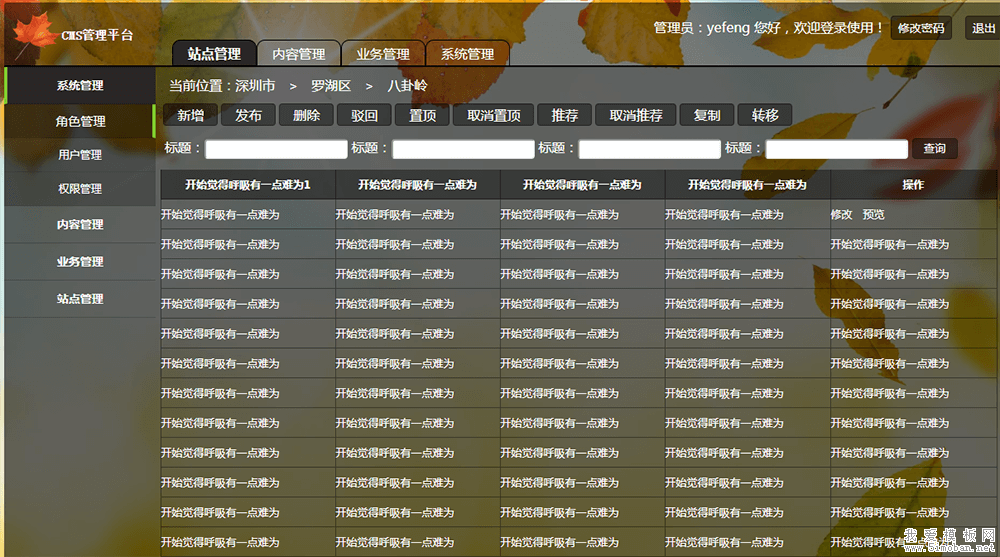Expand 系统管理 in the sidebar
The image size is (1000, 557).
pyautogui.click(x=80, y=86)
